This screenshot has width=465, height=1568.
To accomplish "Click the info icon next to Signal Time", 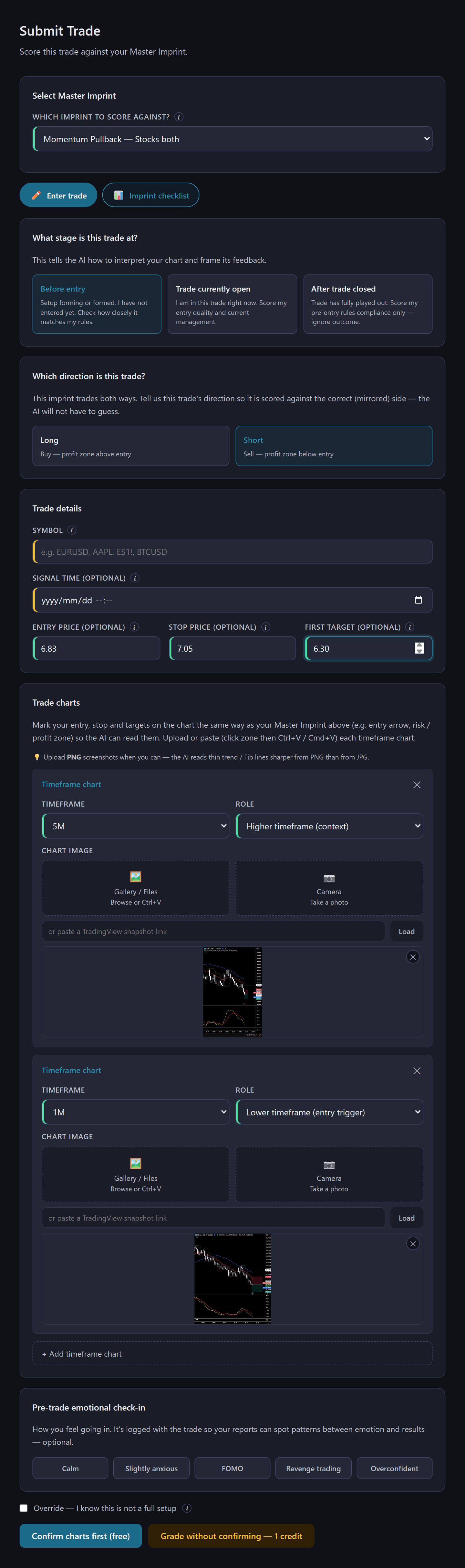I will [x=135, y=578].
